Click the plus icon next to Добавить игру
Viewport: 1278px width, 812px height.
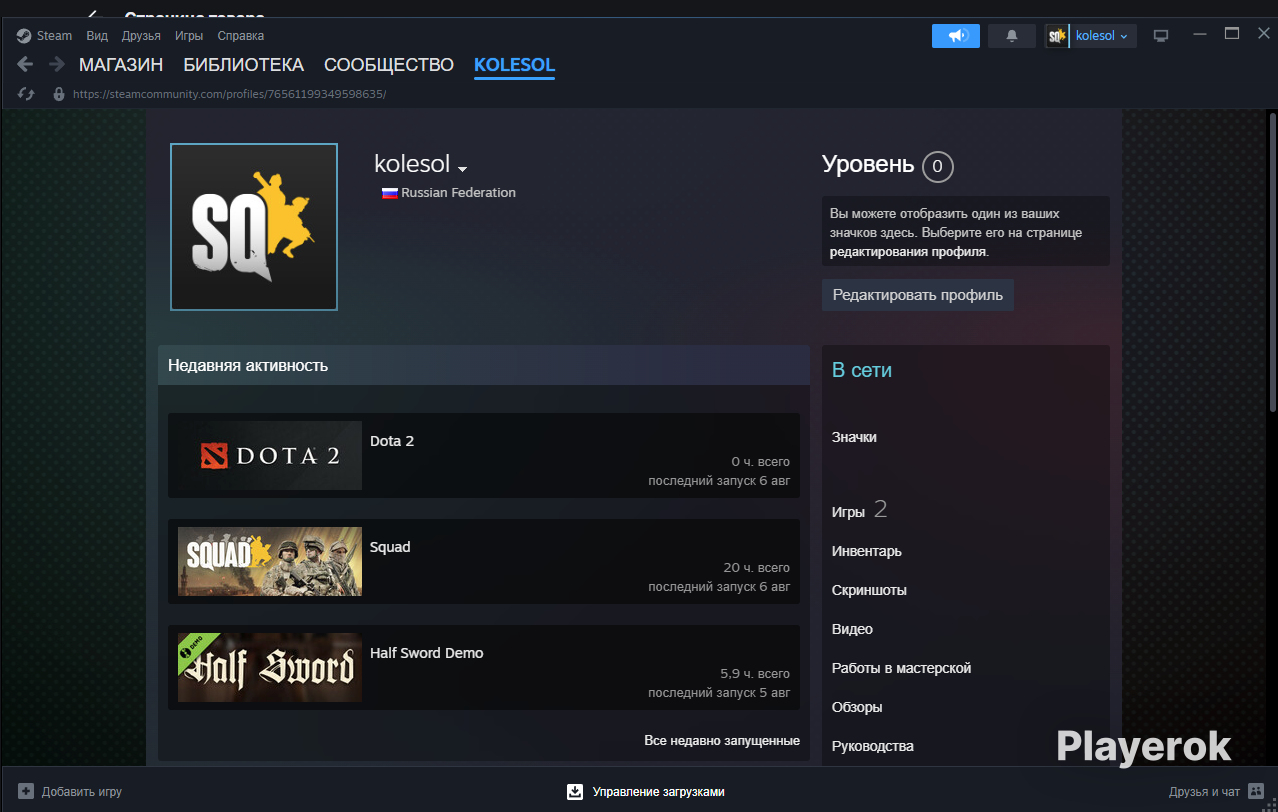pos(26,791)
